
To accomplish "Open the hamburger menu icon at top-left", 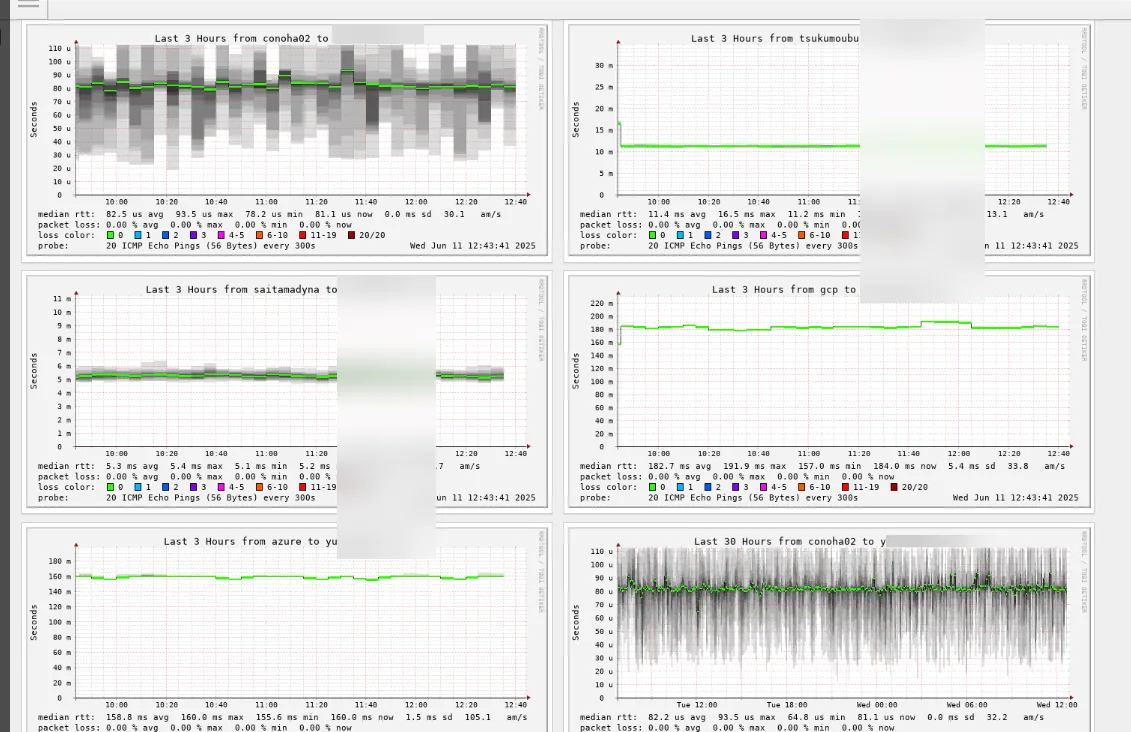I will coord(29,4).
